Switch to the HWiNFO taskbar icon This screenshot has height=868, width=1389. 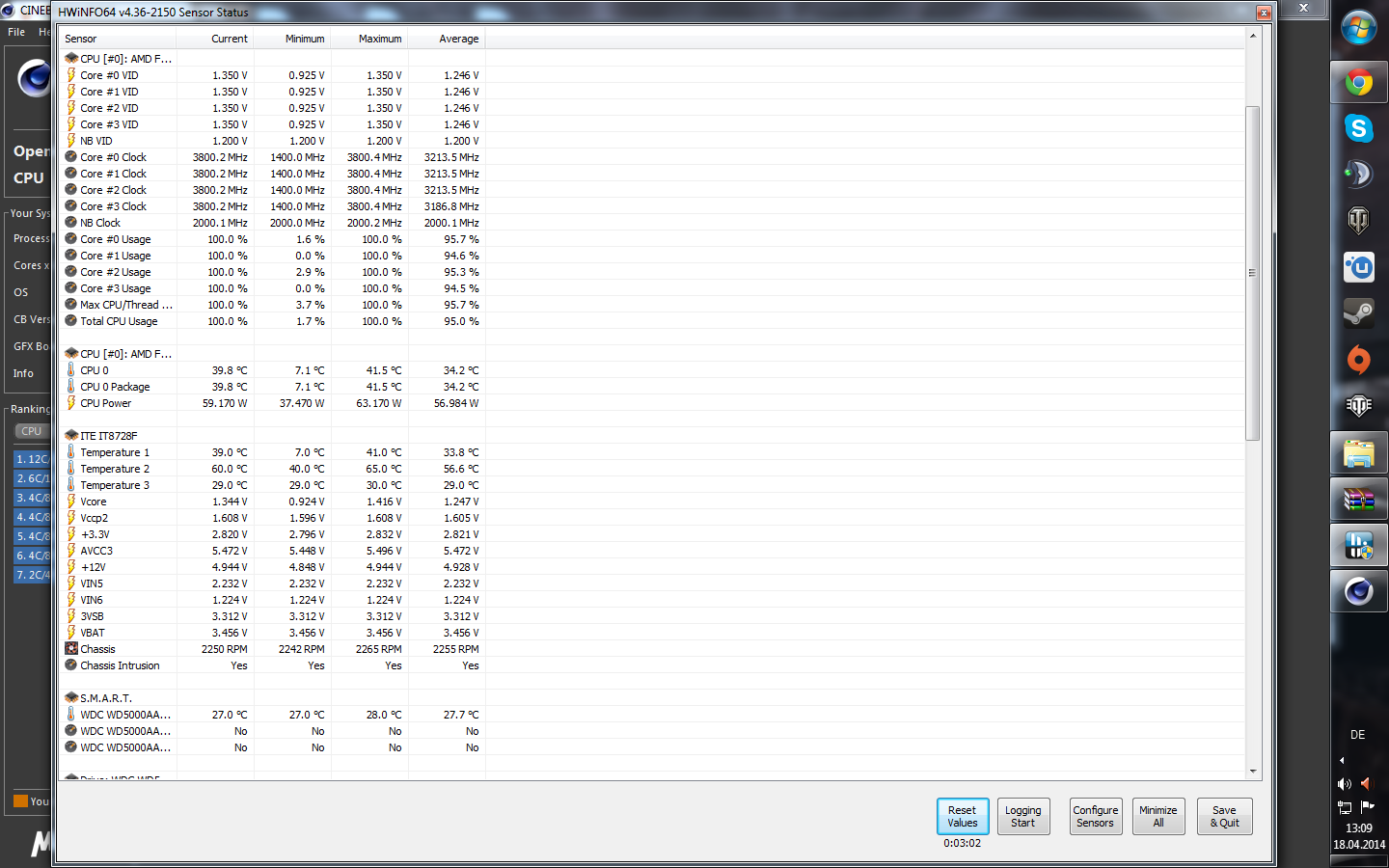1358,545
